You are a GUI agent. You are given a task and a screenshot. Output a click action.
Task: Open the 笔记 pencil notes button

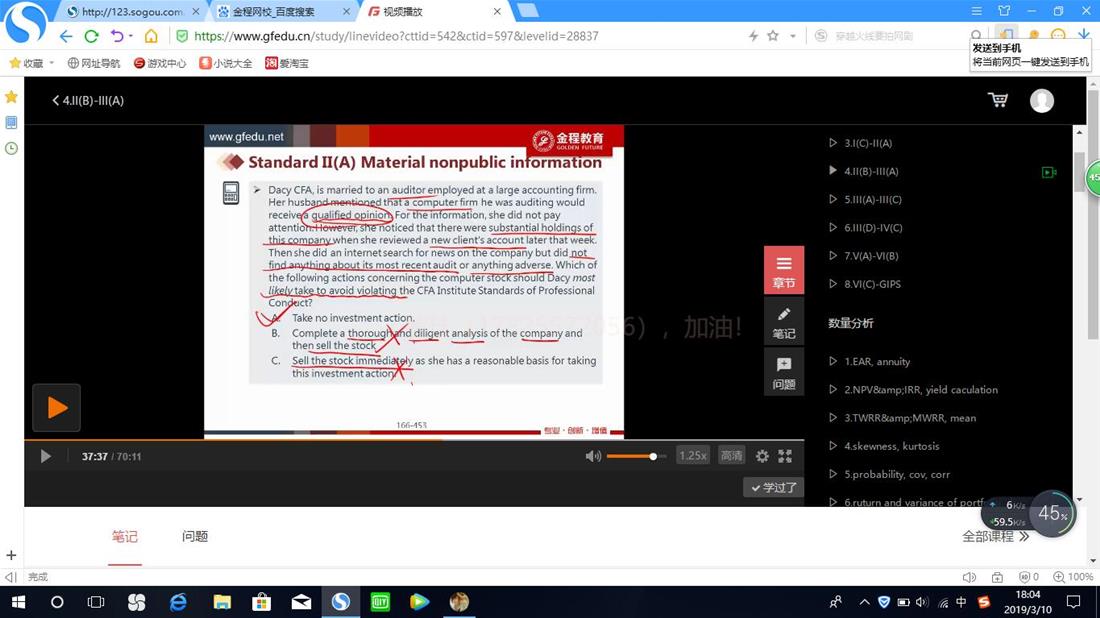point(784,321)
